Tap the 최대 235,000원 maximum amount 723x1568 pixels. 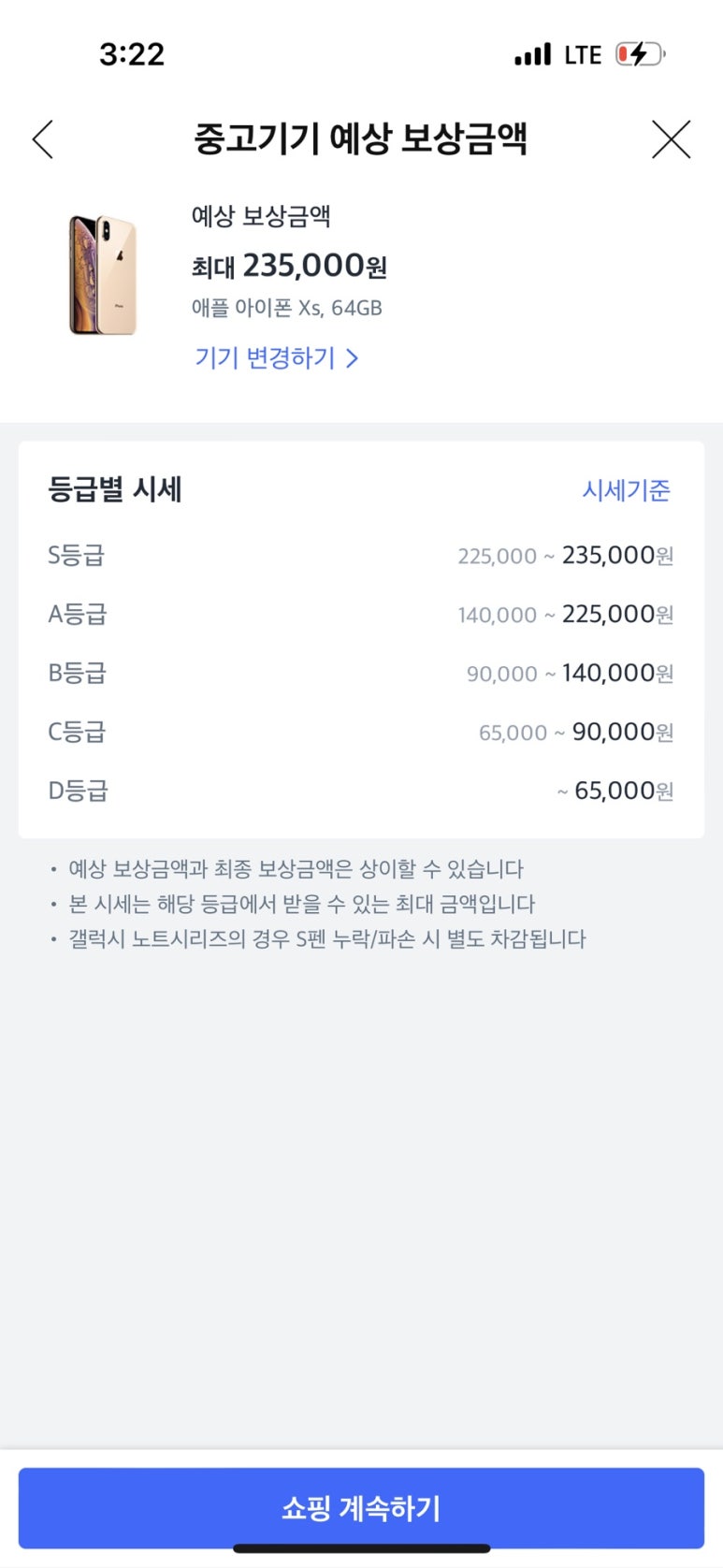(x=289, y=267)
